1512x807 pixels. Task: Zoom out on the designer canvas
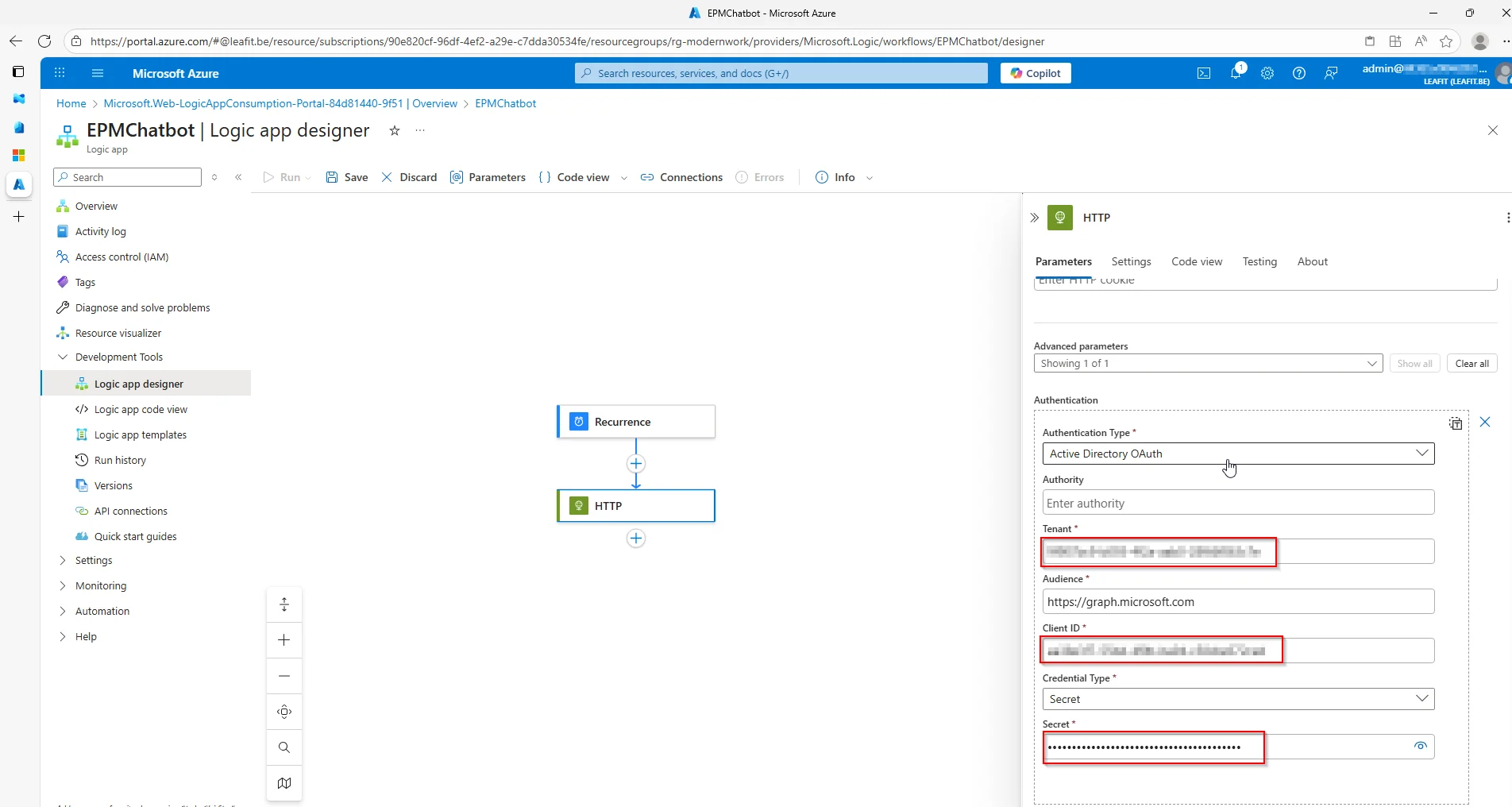point(284,676)
